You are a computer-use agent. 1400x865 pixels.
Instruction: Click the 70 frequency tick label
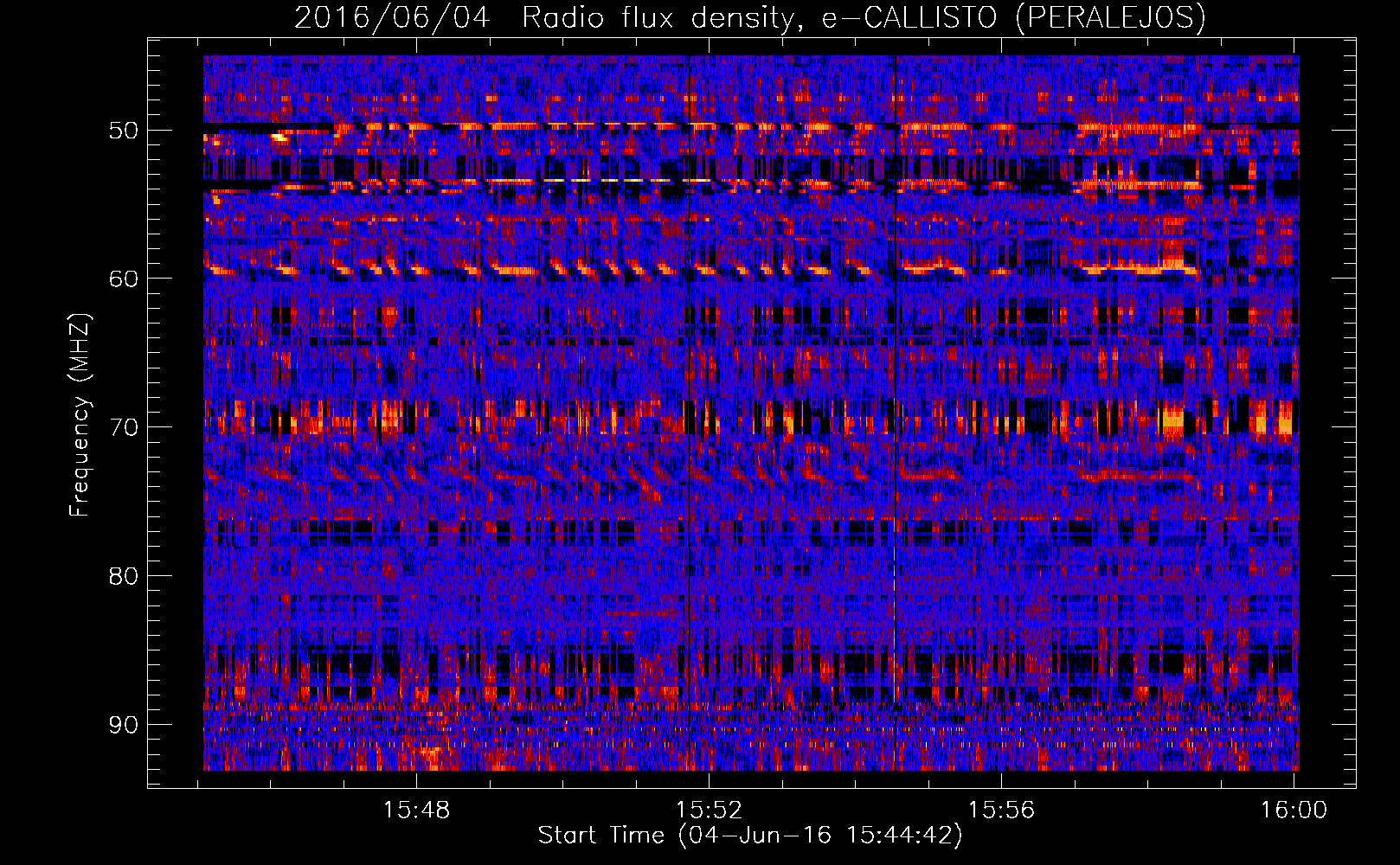click(x=123, y=427)
